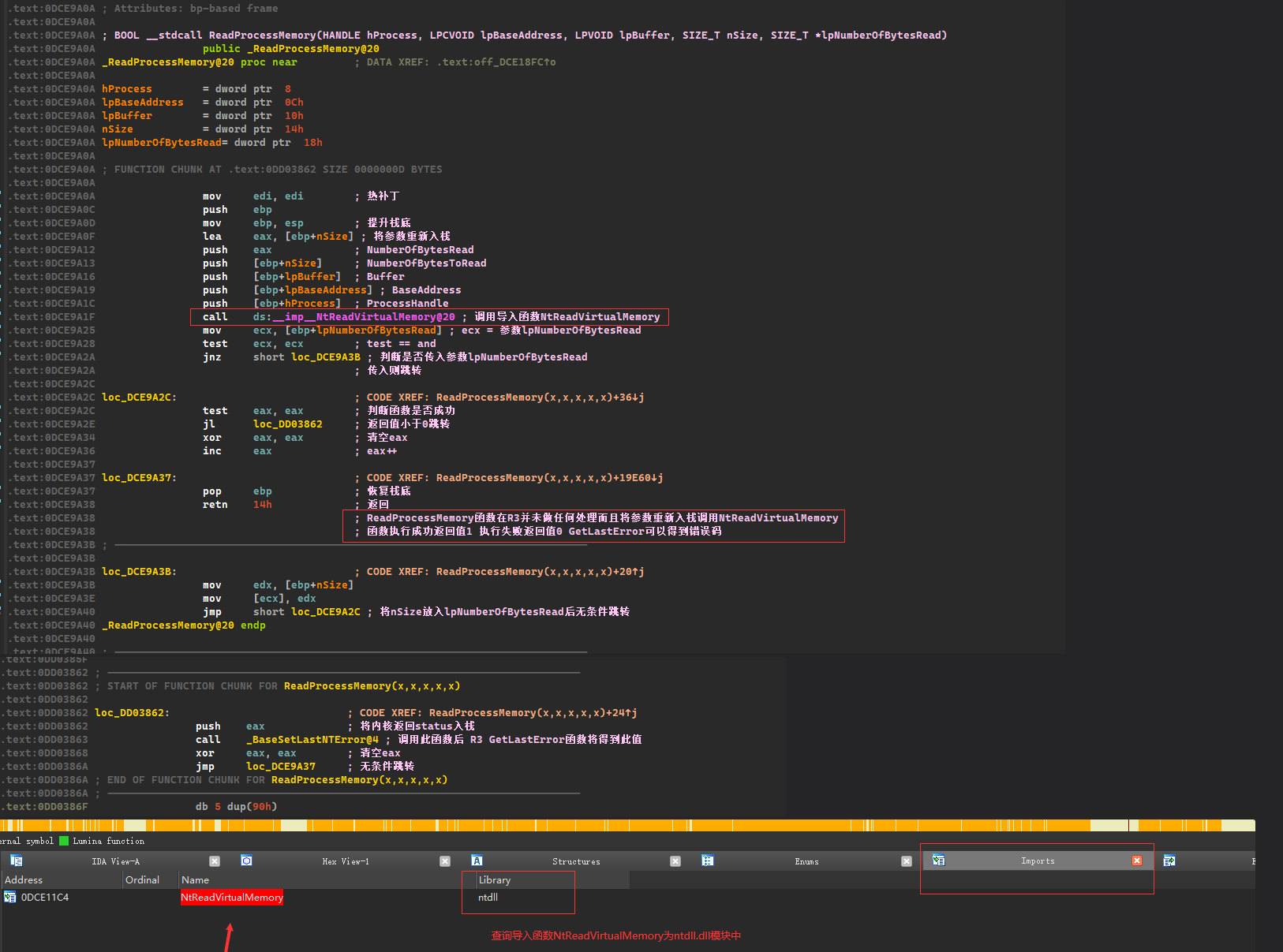Image resolution: width=1283 pixels, height=952 pixels.
Task: Click the inc eax instruction
Action: coord(237,451)
